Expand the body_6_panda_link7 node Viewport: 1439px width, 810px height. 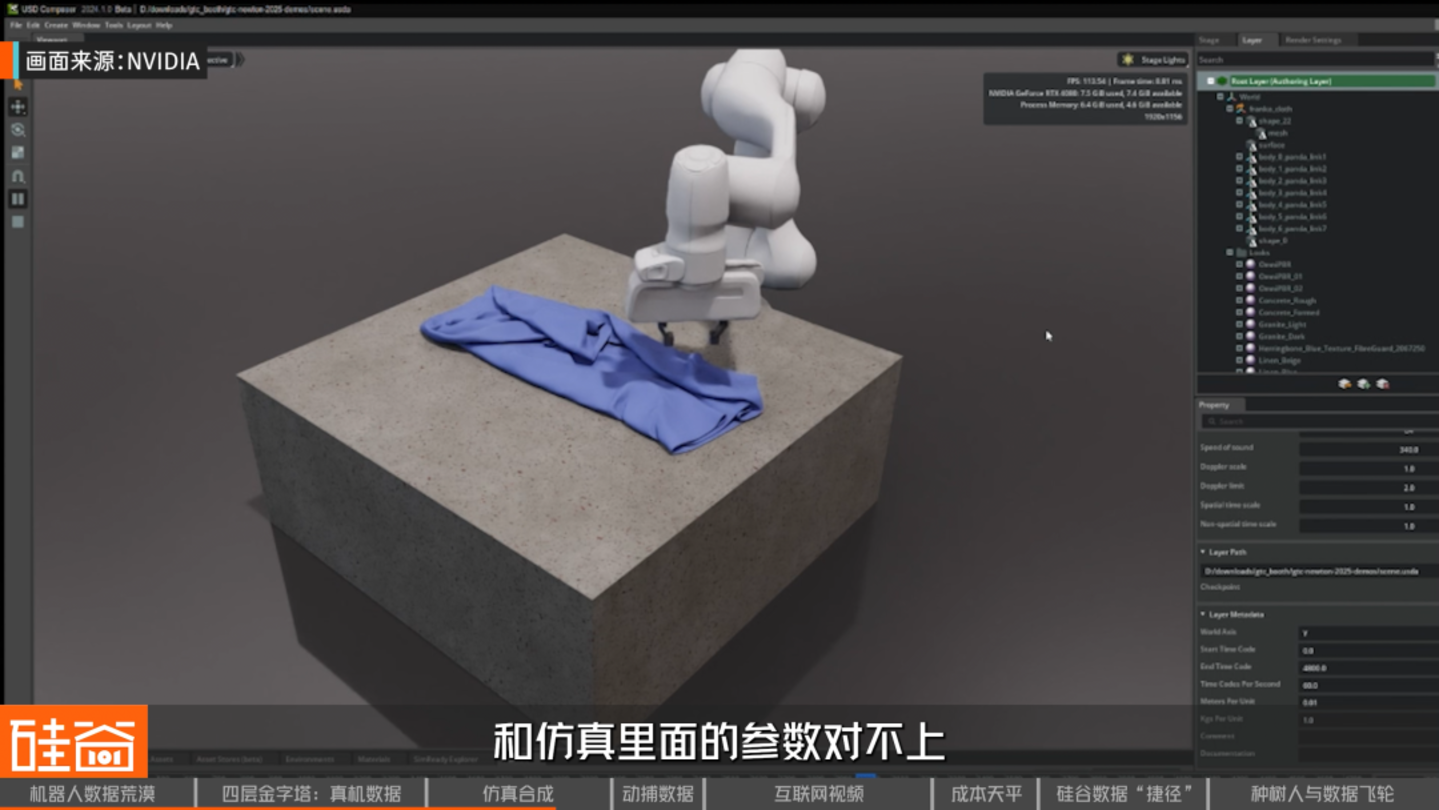click(1240, 229)
